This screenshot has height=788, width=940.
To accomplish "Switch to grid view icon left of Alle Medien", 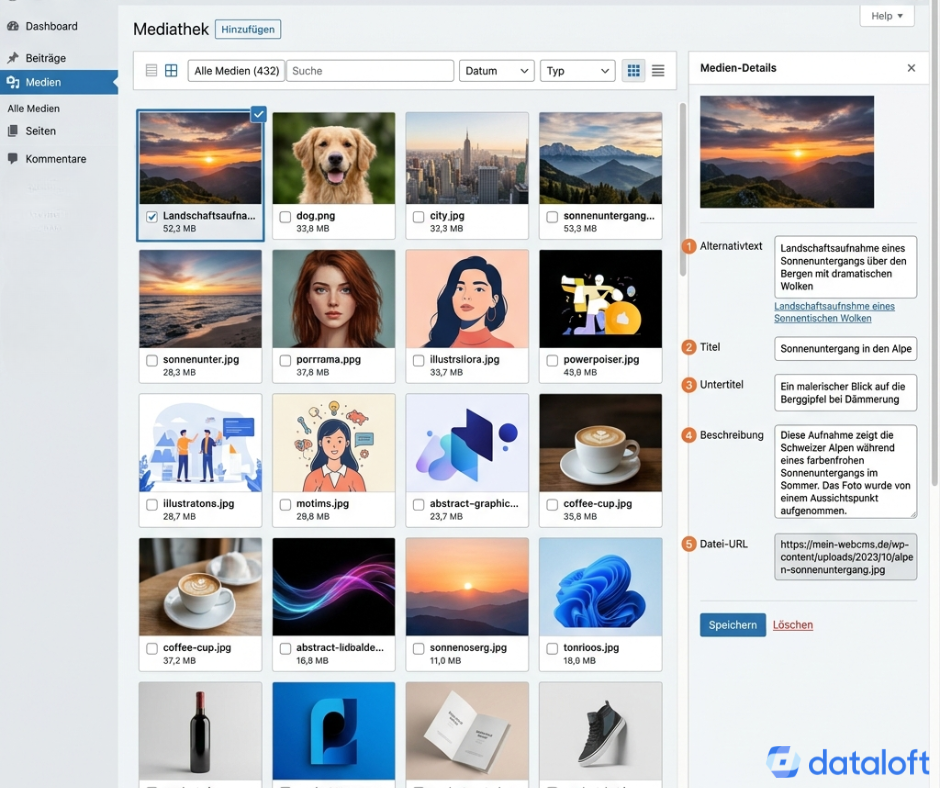I will 171,71.
